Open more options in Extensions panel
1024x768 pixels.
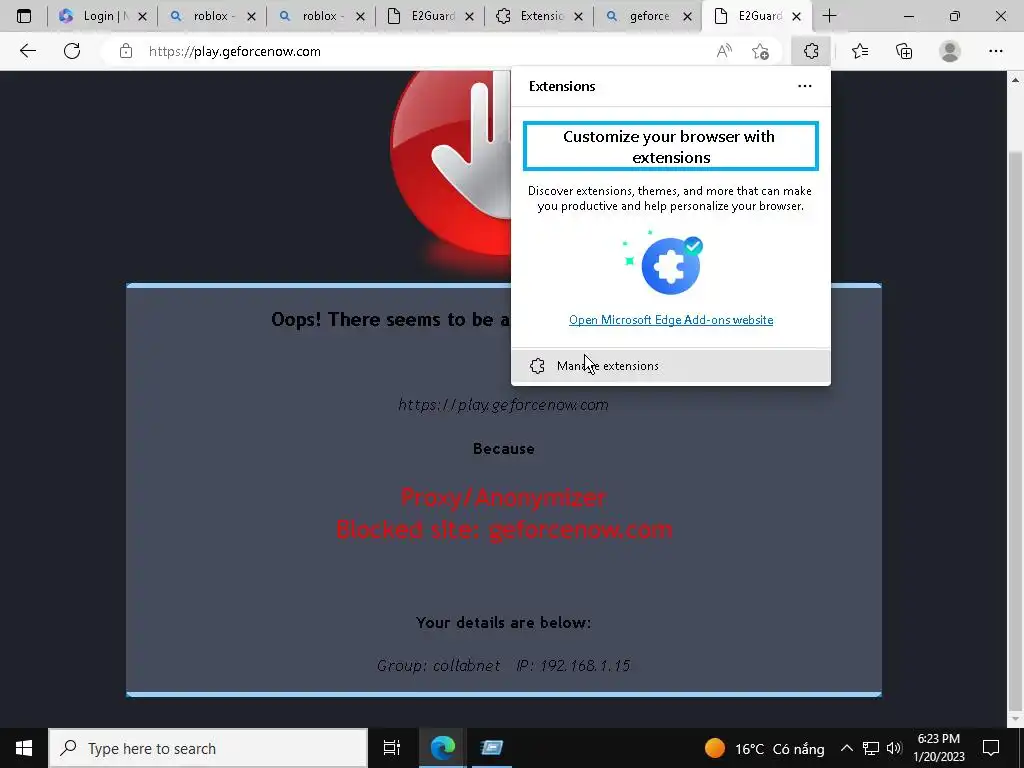pos(805,86)
